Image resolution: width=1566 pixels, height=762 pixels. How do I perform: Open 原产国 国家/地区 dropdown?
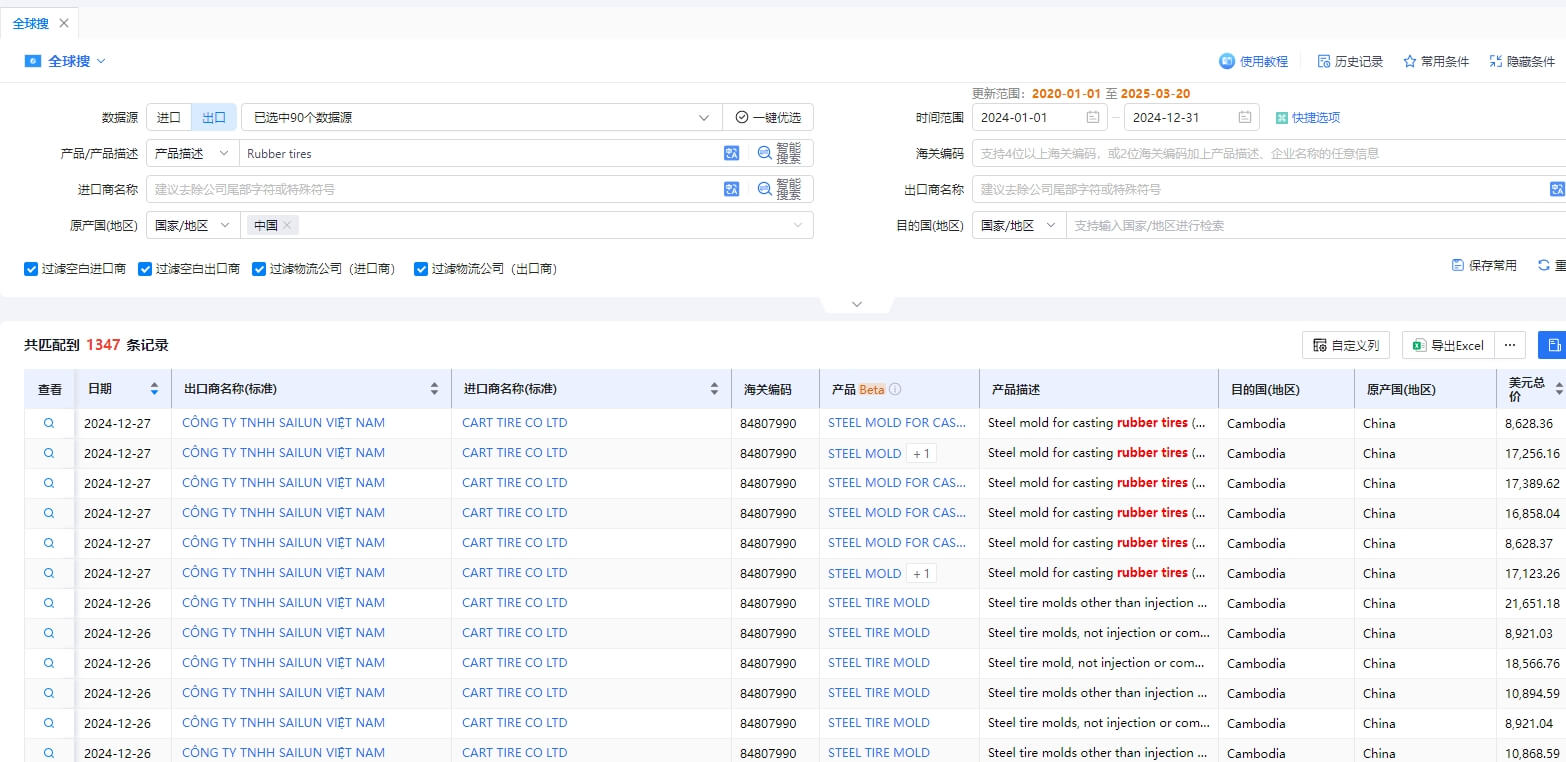click(x=192, y=225)
